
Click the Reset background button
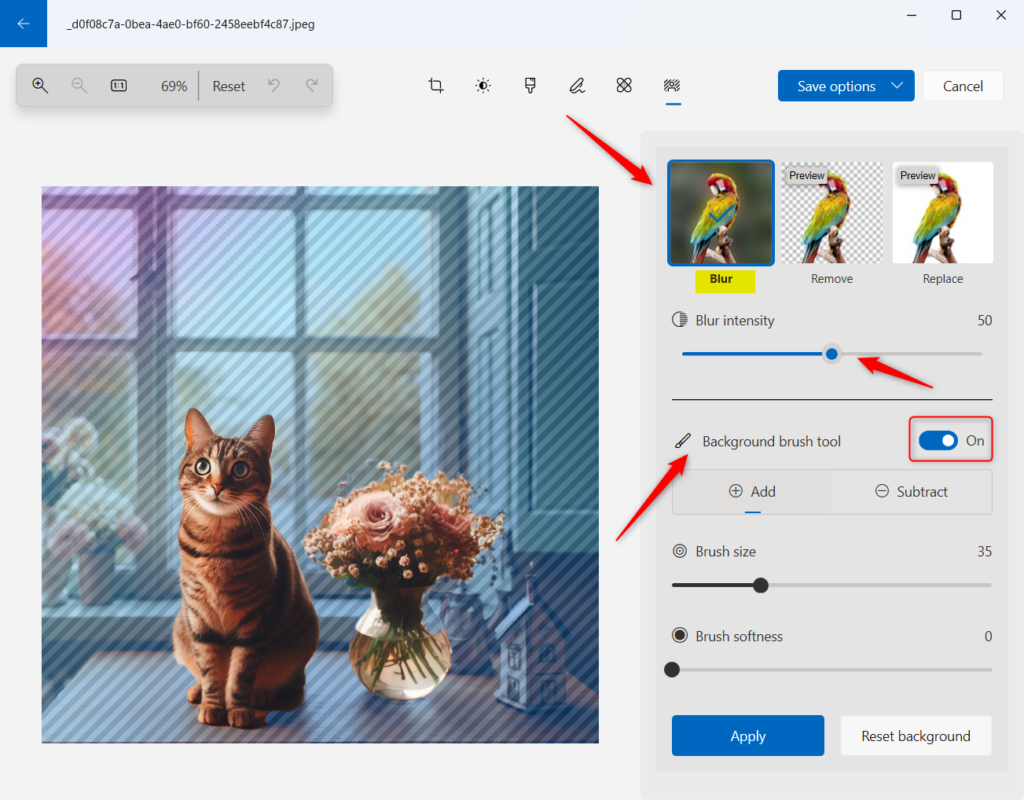click(916, 736)
